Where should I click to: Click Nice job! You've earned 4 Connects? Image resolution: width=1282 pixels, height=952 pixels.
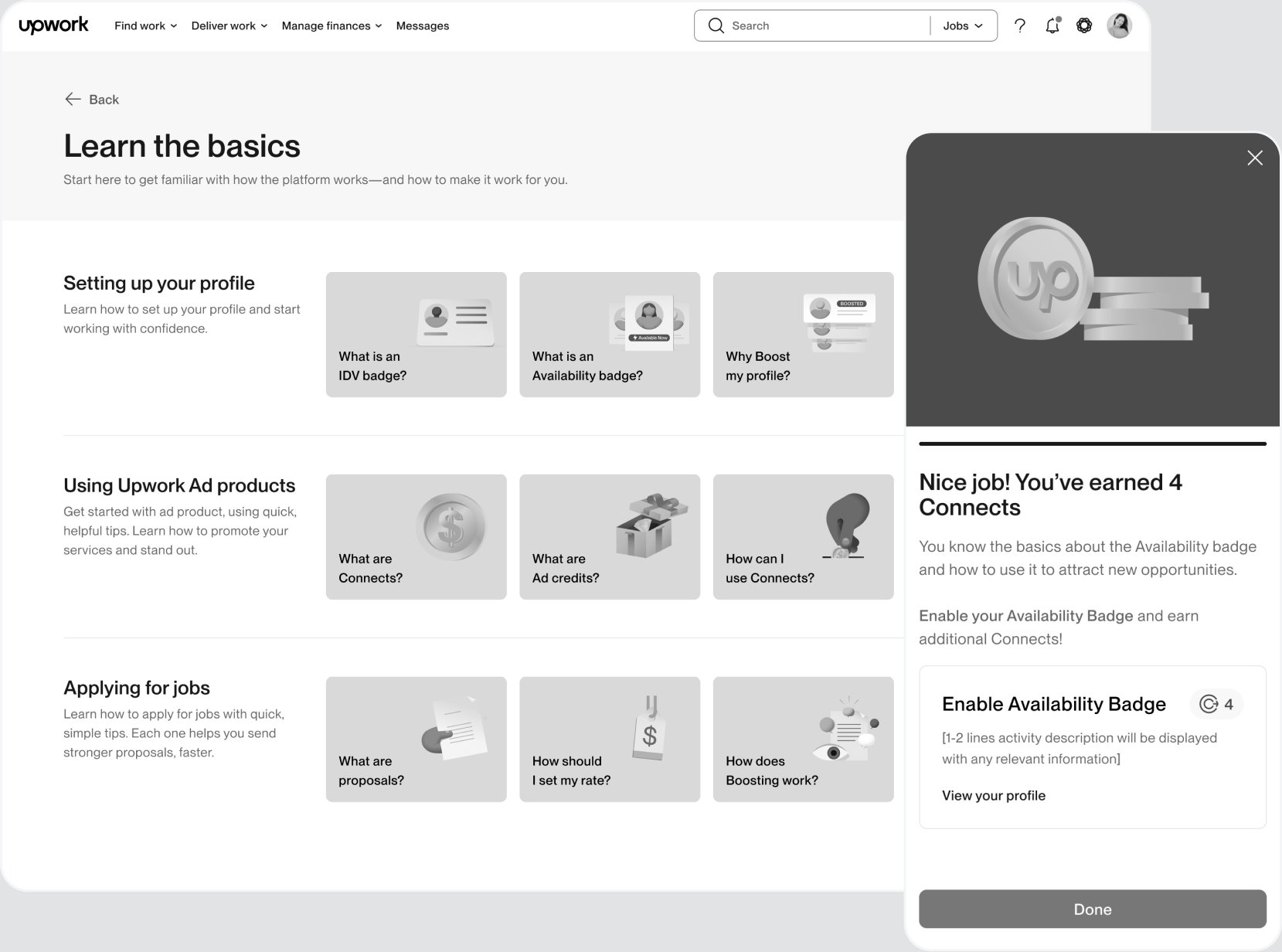[x=1051, y=495]
